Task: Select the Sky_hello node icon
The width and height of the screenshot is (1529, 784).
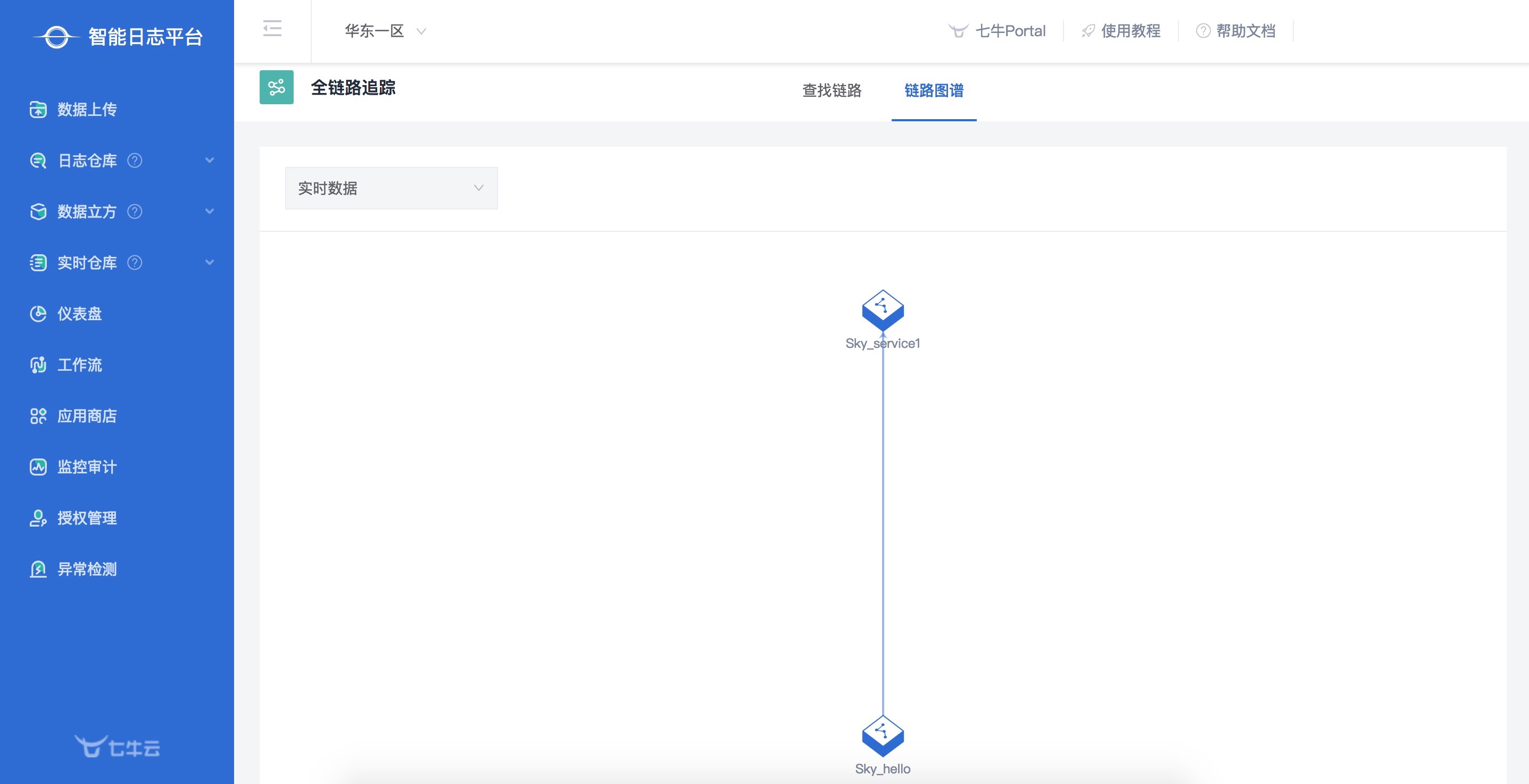Action: point(883,736)
